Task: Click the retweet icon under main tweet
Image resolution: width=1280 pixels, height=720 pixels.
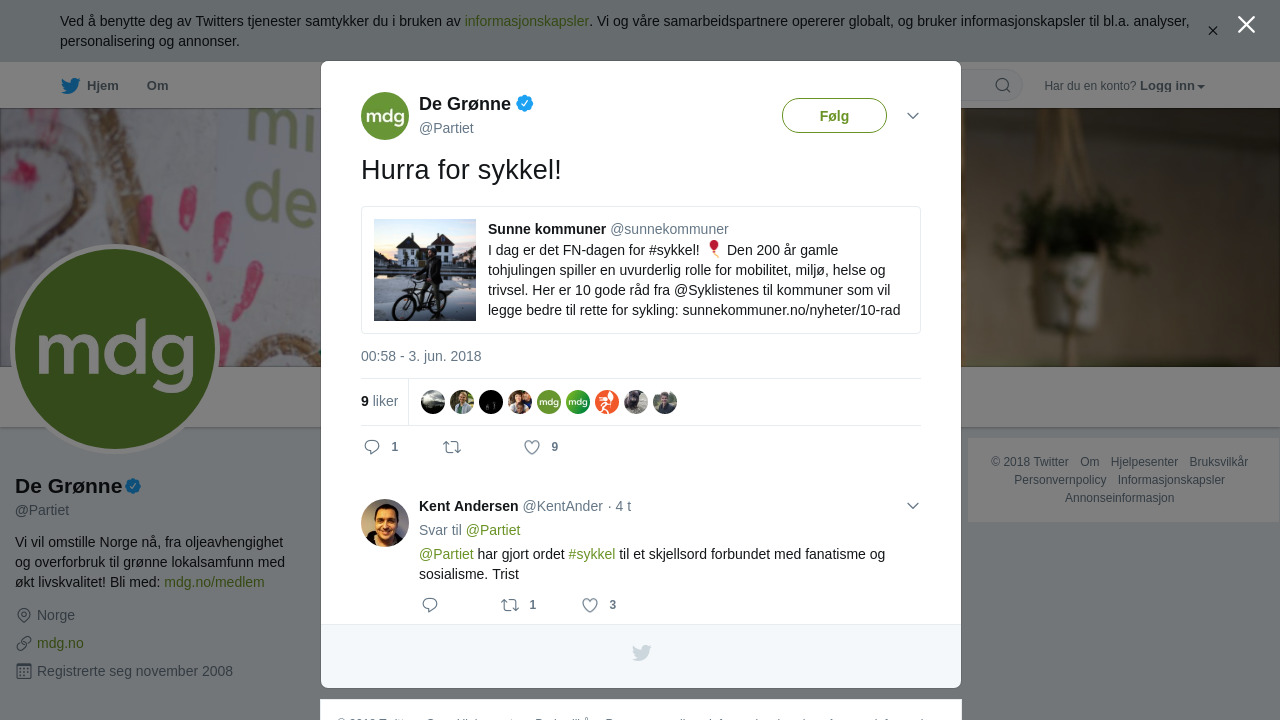Action: (452, 447)
